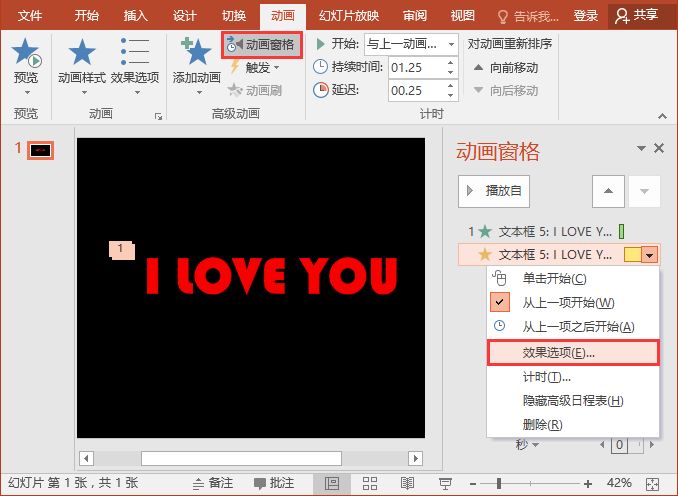The image size is (678, 496).
Task: Open the File (文件) tab
Action: [x=29, y=16]
